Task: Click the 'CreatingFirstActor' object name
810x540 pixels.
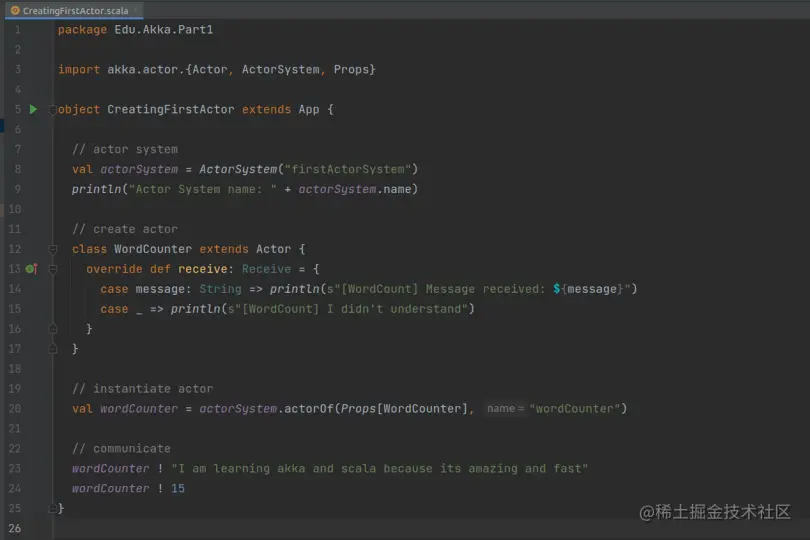Action: pos(170,110)
